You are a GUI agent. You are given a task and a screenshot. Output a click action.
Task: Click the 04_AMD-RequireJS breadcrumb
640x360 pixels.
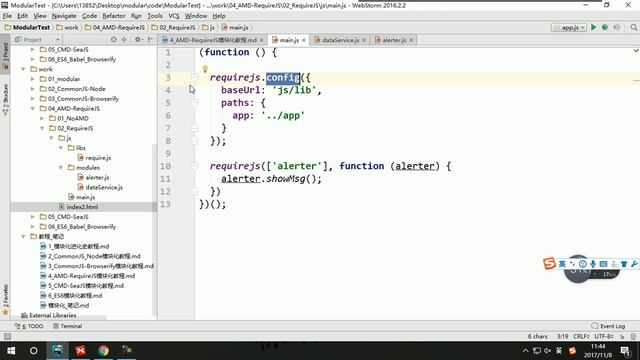coord(115,27)
